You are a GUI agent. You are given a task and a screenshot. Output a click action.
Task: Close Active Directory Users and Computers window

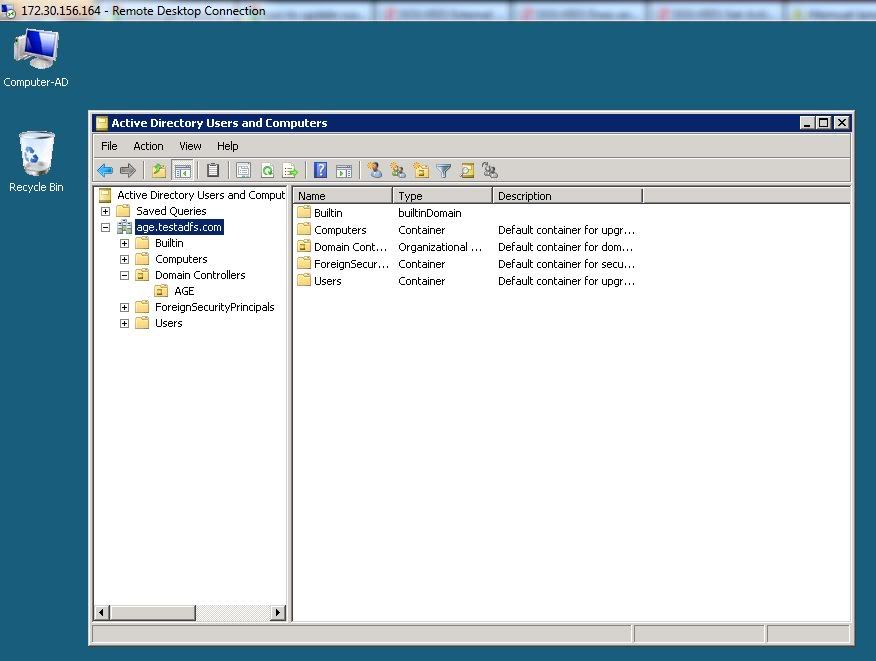[841, 122]
